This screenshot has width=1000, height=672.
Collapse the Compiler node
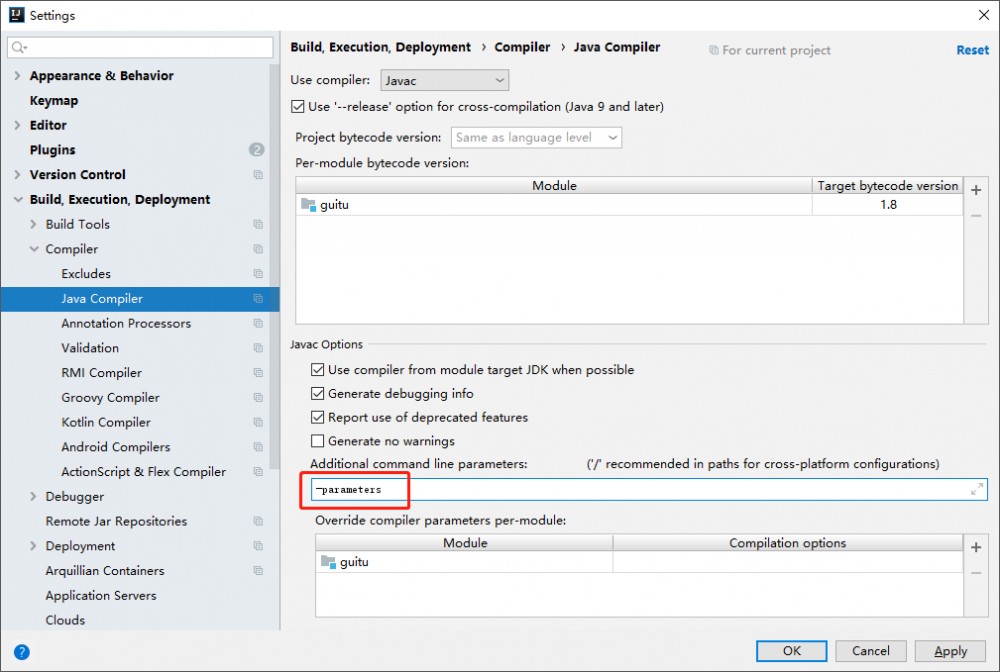click(34, 249)
